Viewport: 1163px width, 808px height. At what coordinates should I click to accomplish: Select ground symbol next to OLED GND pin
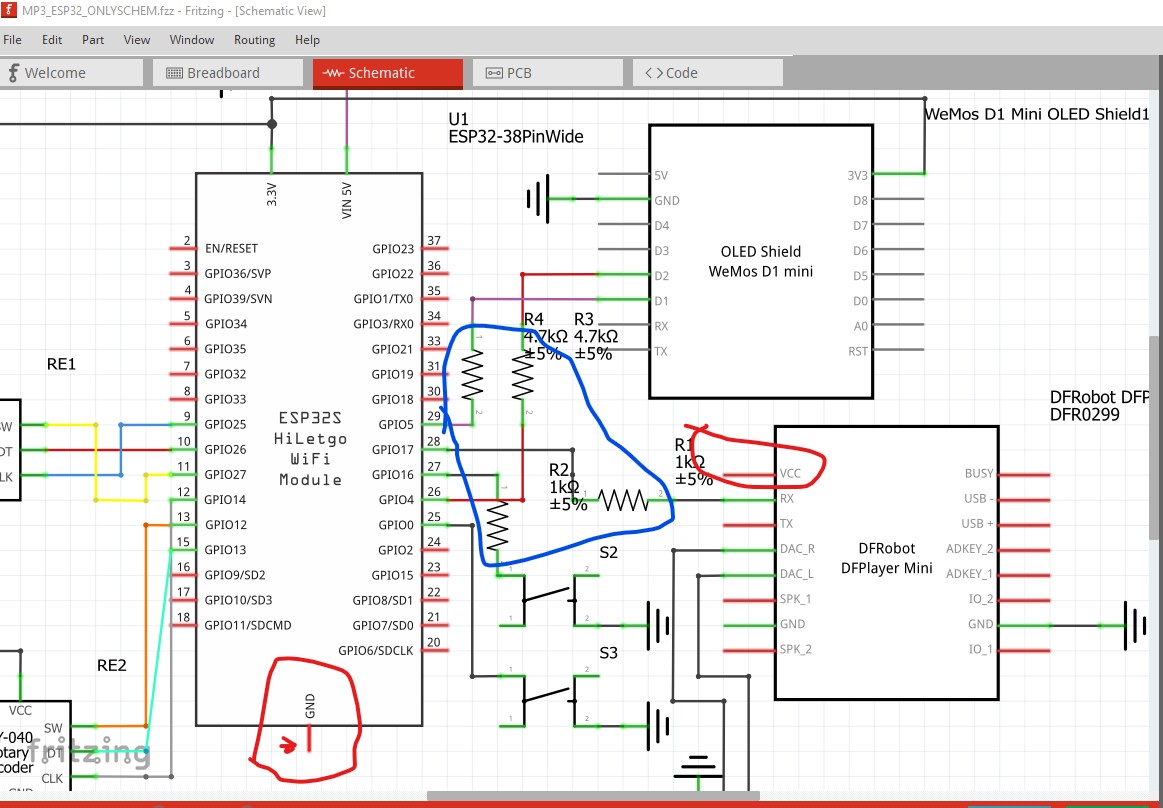(538, 199)
